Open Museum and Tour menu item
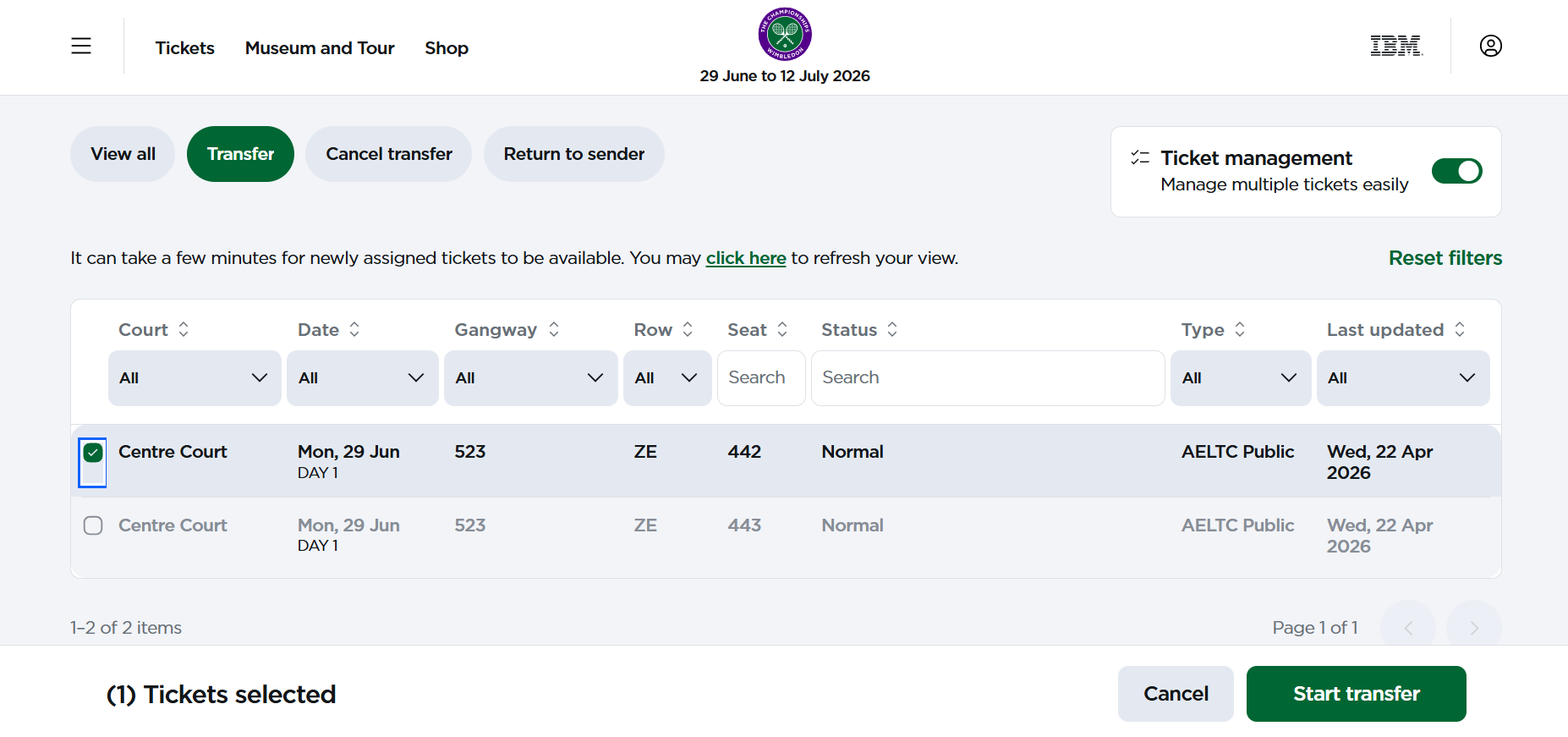 (320, 48)
